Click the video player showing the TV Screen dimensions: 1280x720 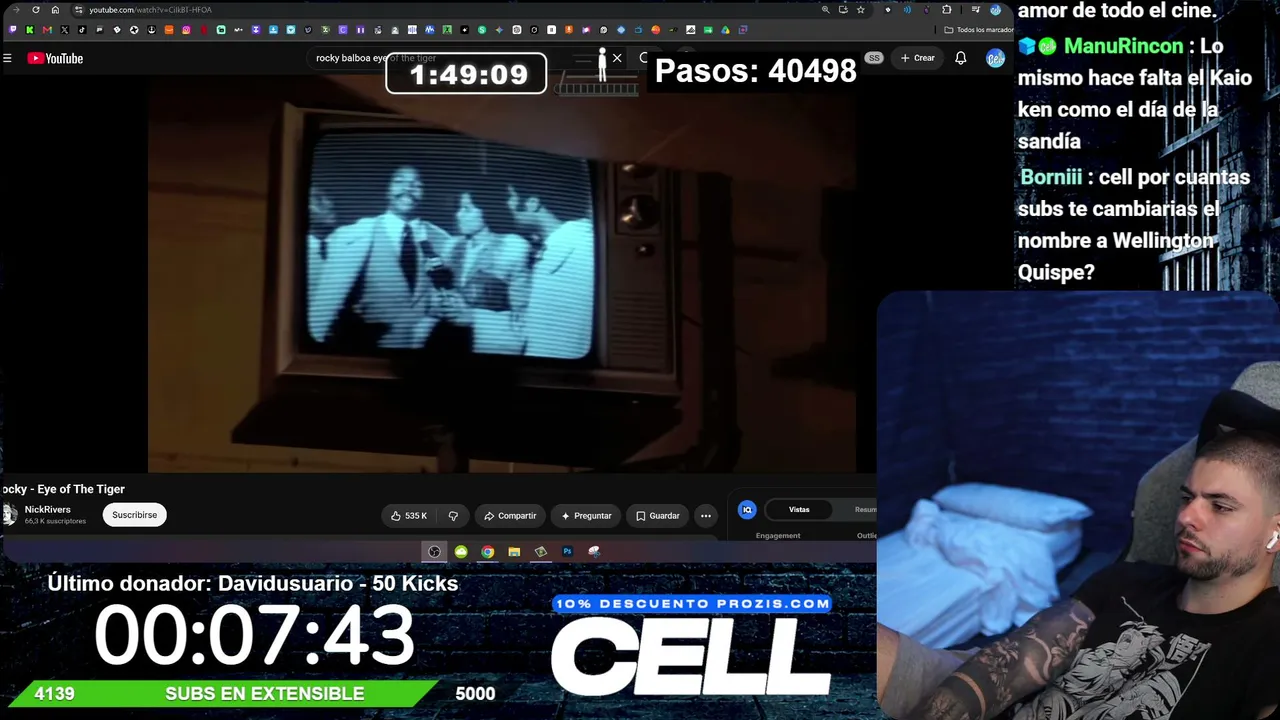click(x=502, y=275)
